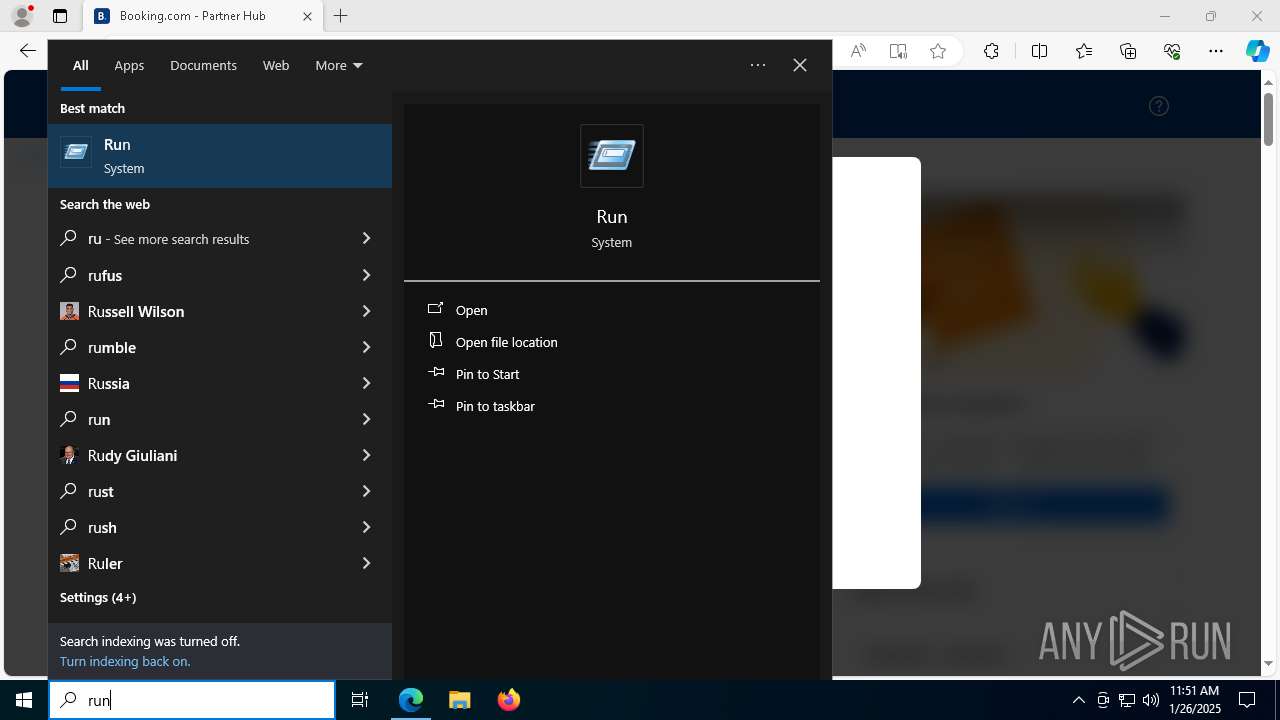Expand the rust suggestion arrow
Viewport: 1280px width, 720px height.
pos(366,491)
